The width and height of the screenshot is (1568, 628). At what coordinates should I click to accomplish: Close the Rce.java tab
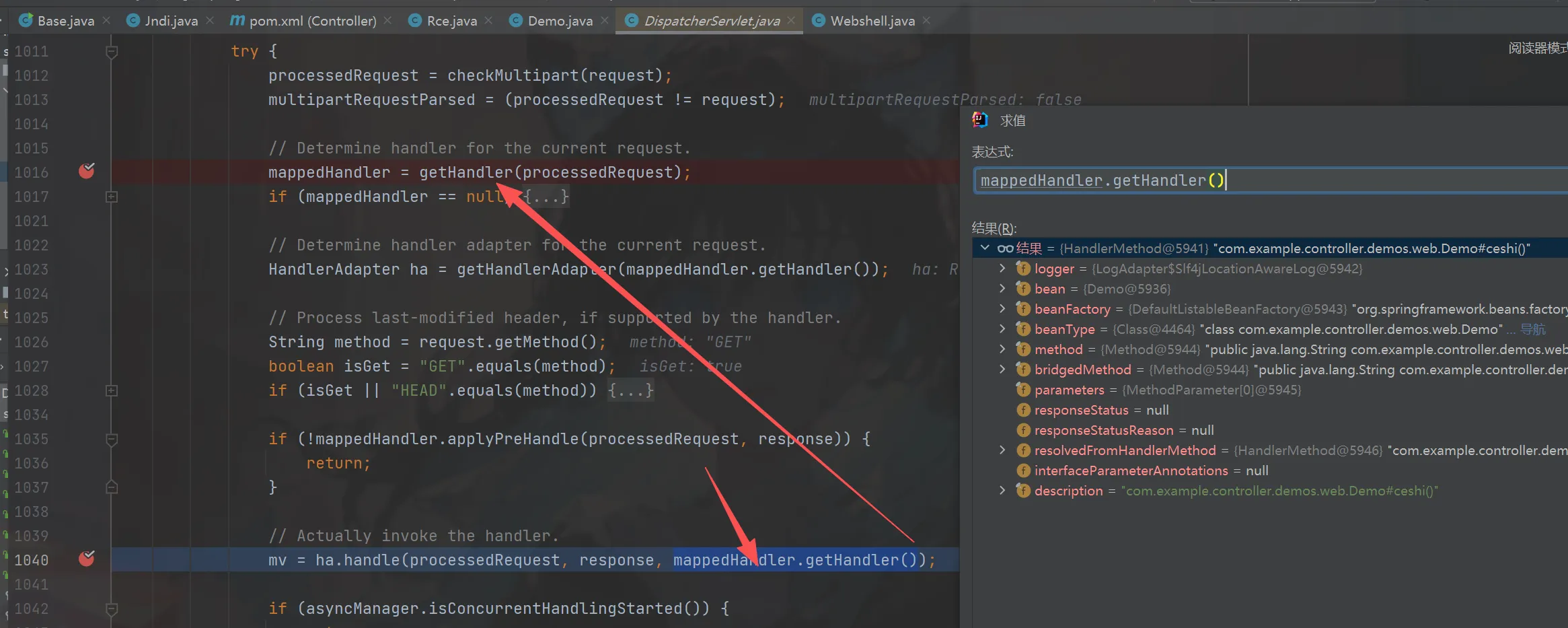[489, 21]
